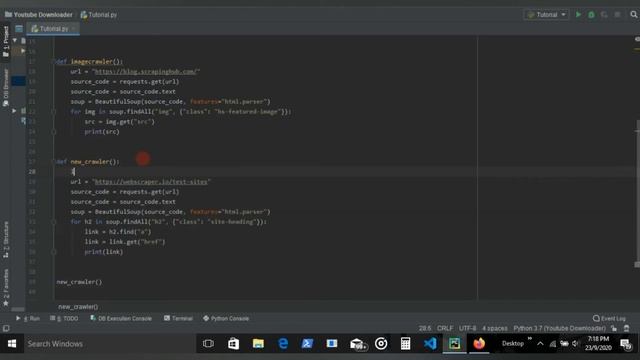
Task: Click print(link) line in editor
Action: click(x=104, y=252)
